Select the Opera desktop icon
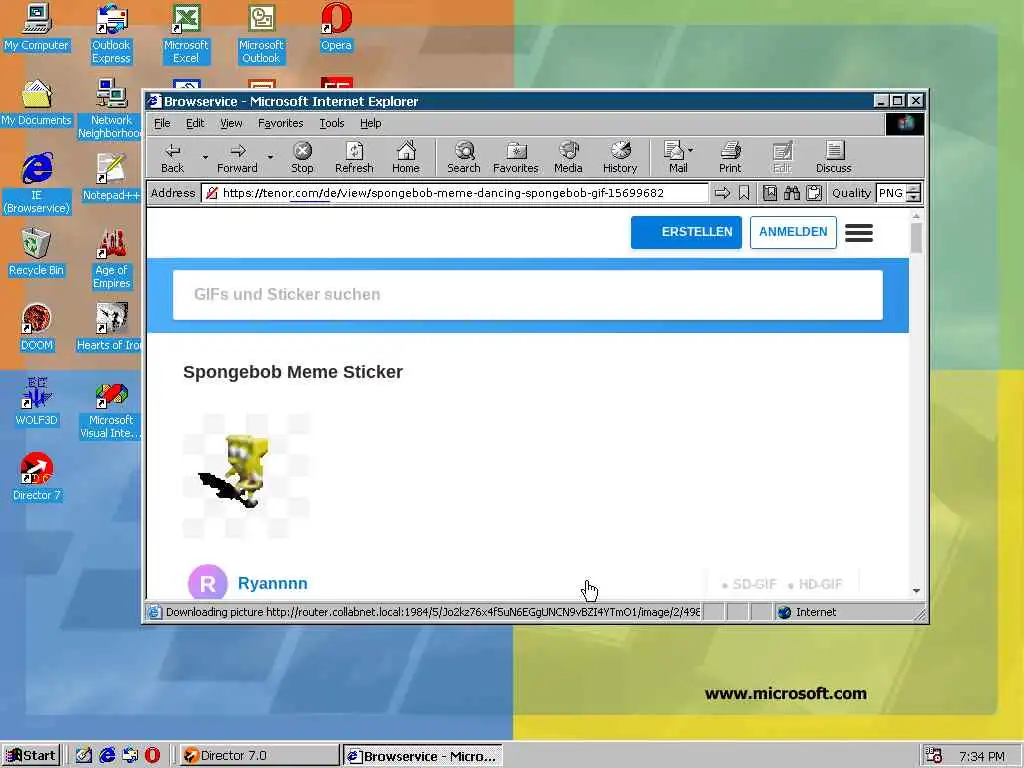 click(x=336, y=28)
